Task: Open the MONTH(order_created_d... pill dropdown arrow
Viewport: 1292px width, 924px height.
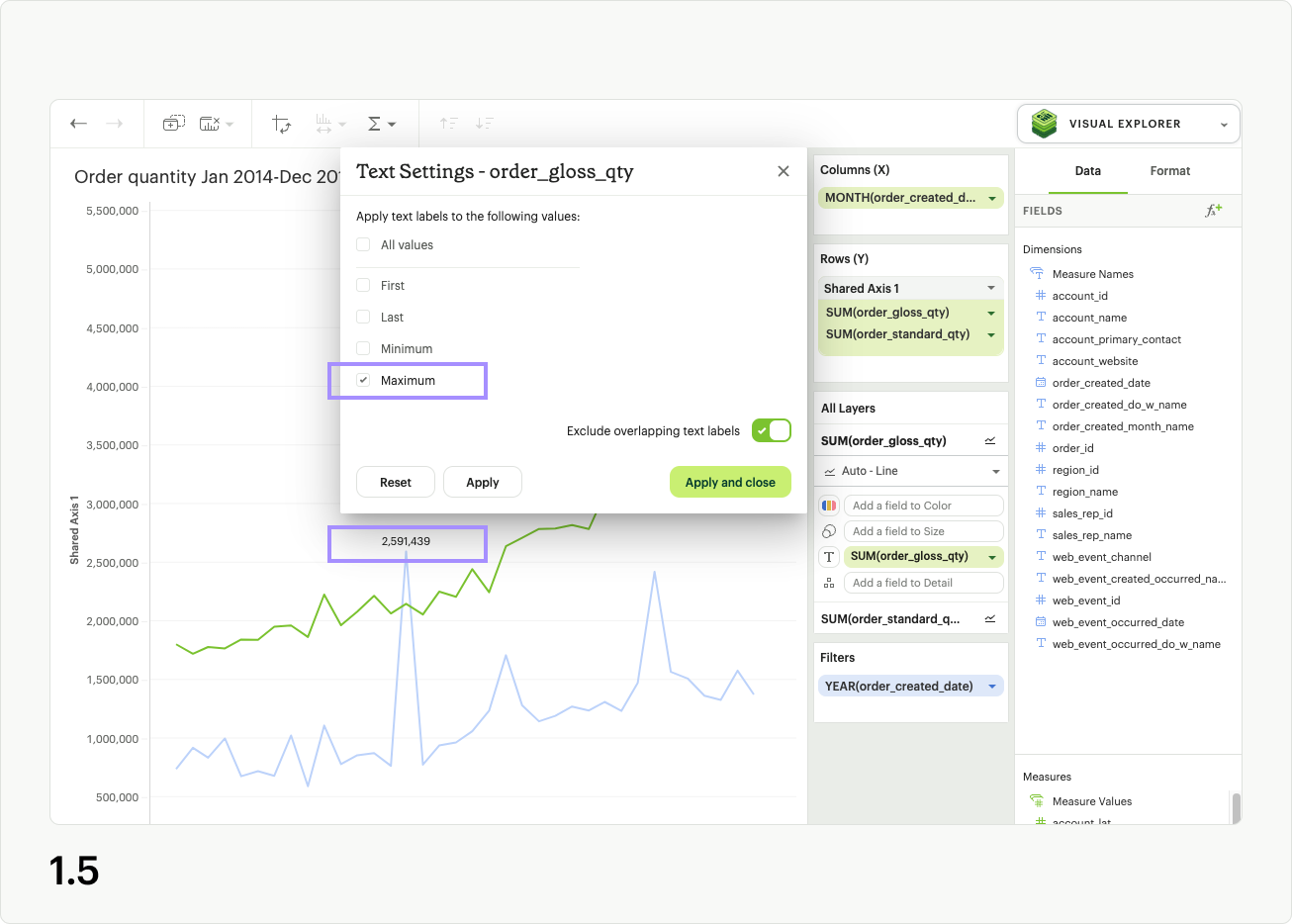Action: tap(992, 199)
